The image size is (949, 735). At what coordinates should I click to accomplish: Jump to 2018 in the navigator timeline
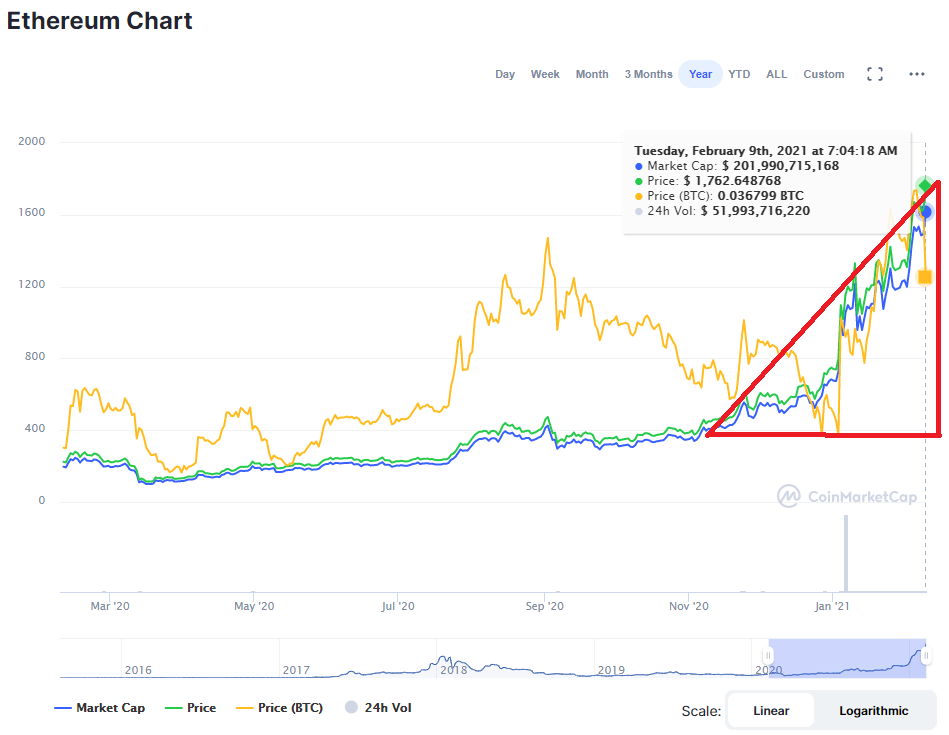click(x=454, y=670)
